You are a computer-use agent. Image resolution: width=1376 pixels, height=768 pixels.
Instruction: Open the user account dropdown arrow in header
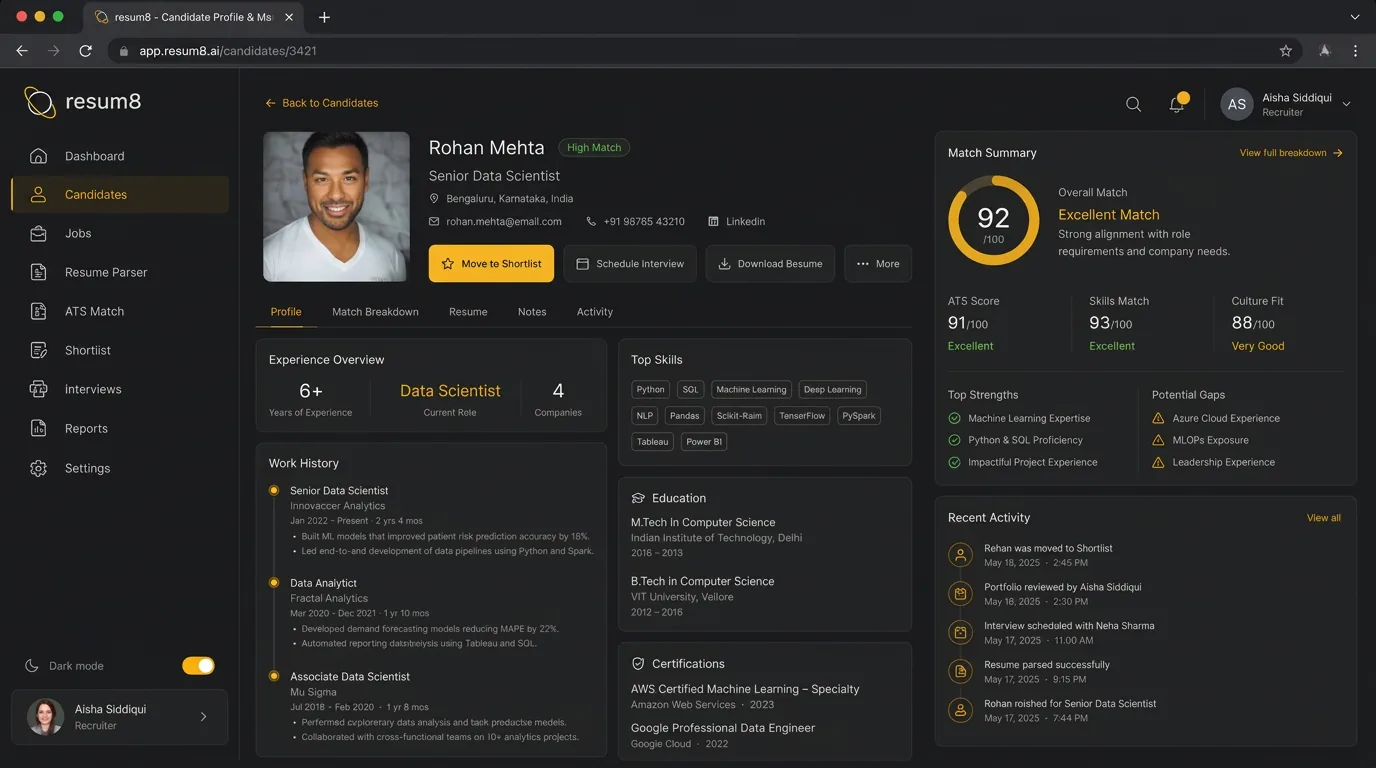1346,104
